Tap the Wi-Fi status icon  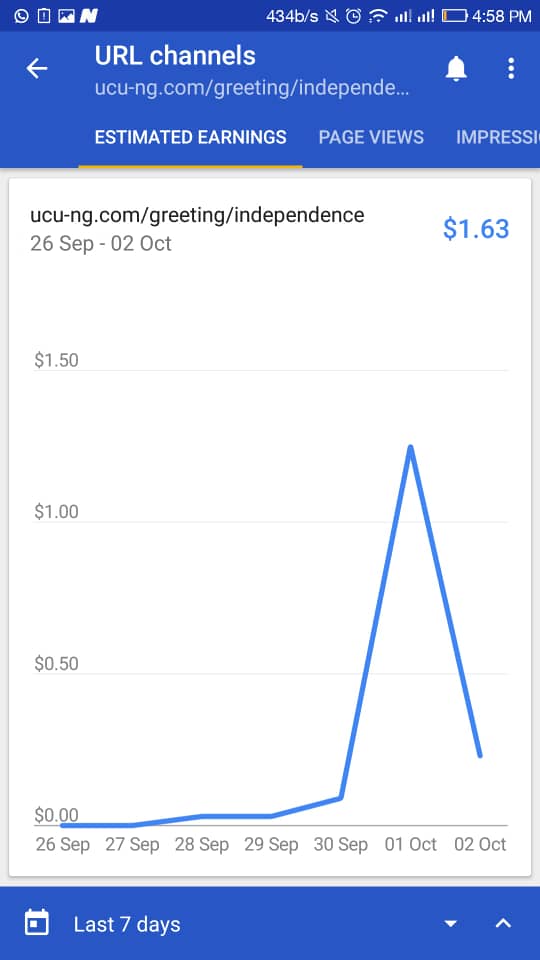coord(378,16)
